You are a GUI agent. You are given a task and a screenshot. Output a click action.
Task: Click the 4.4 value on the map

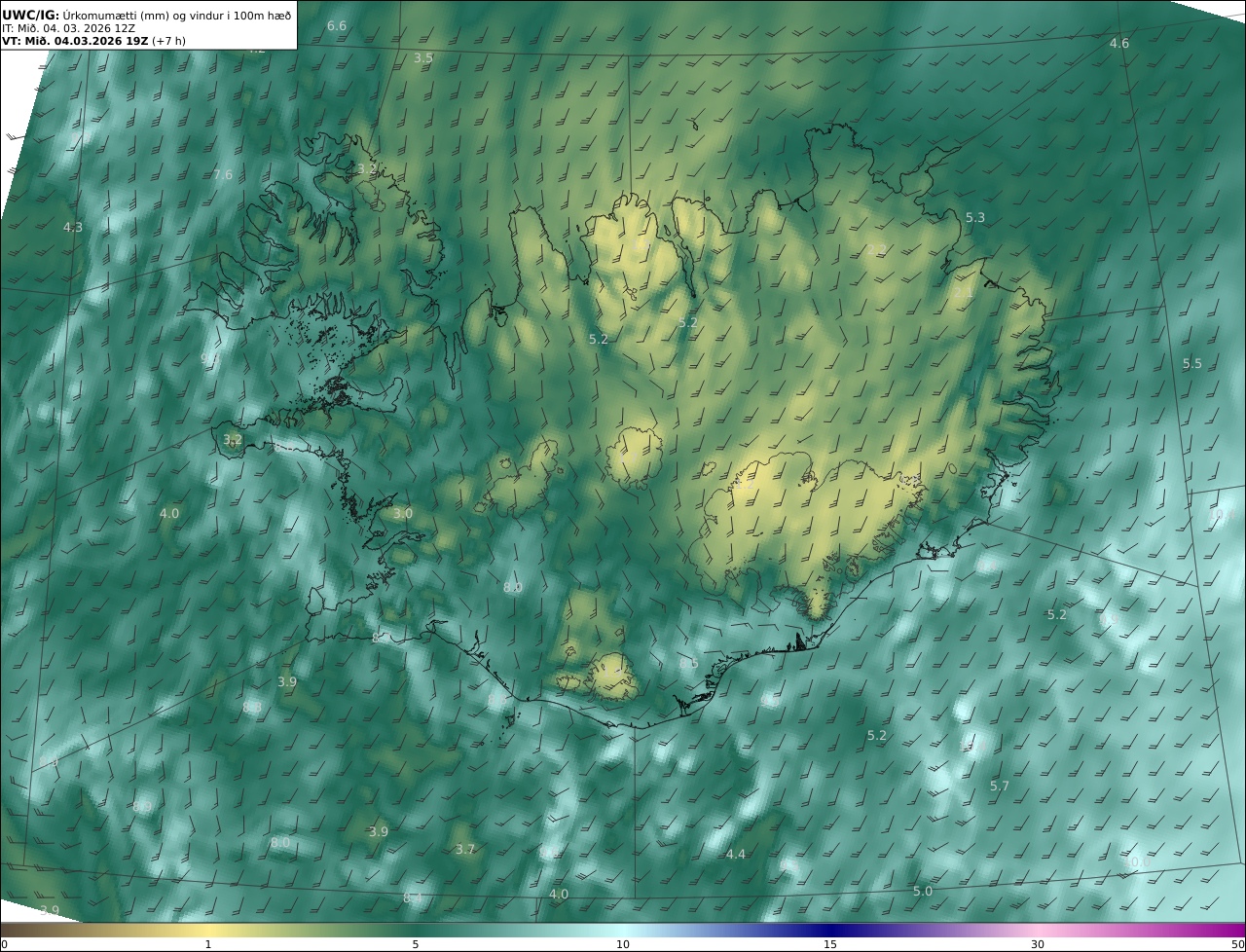pos(736,855)
